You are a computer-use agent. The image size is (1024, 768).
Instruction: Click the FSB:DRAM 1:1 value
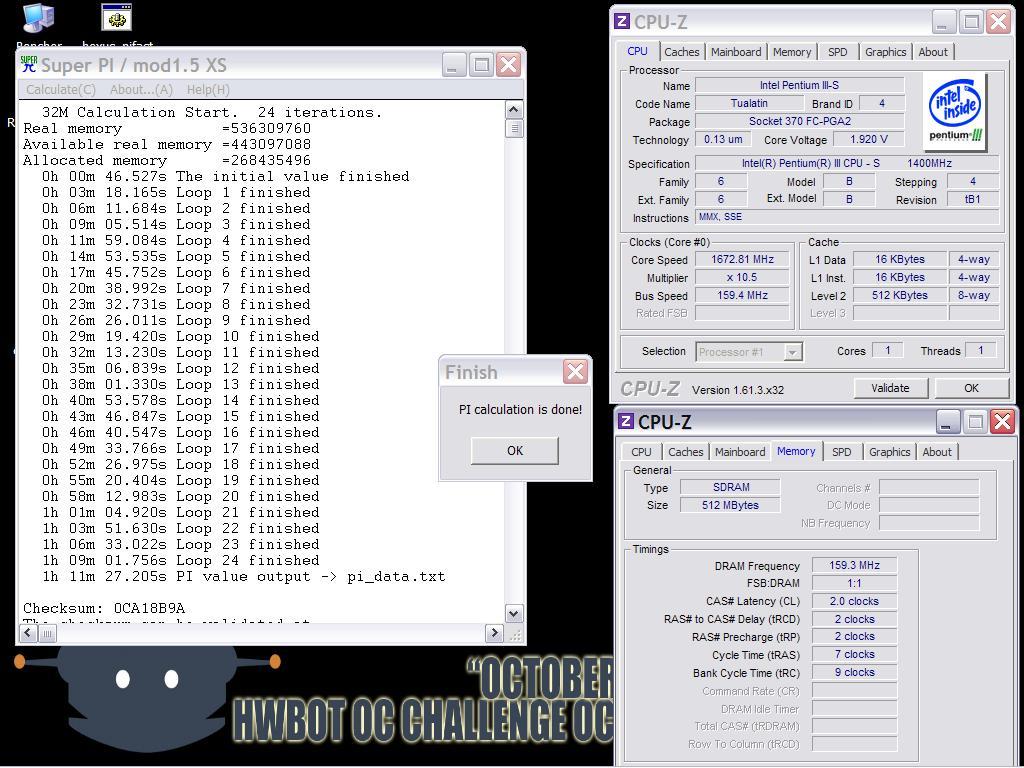[x=854, y=583]
